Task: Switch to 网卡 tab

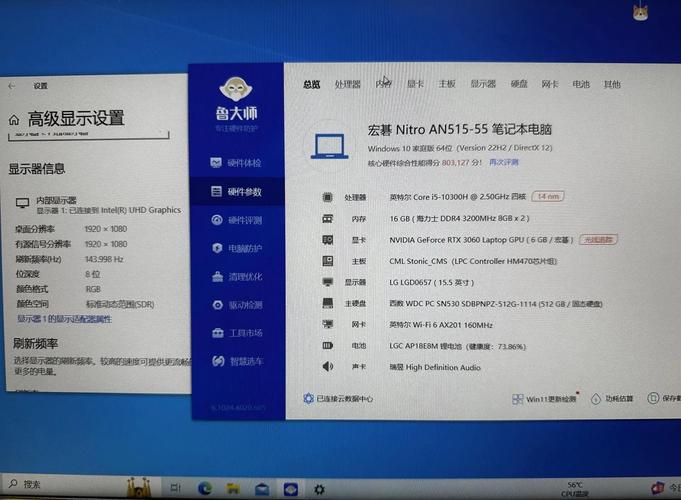Action: pyautogui.click(x=549, y=84)
